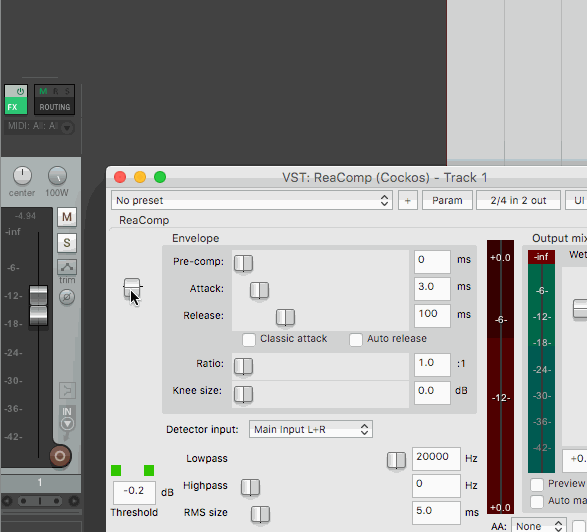Click the track volume fader handle
The height and width of the screenshot is (532, 587).
coord(39,305)
